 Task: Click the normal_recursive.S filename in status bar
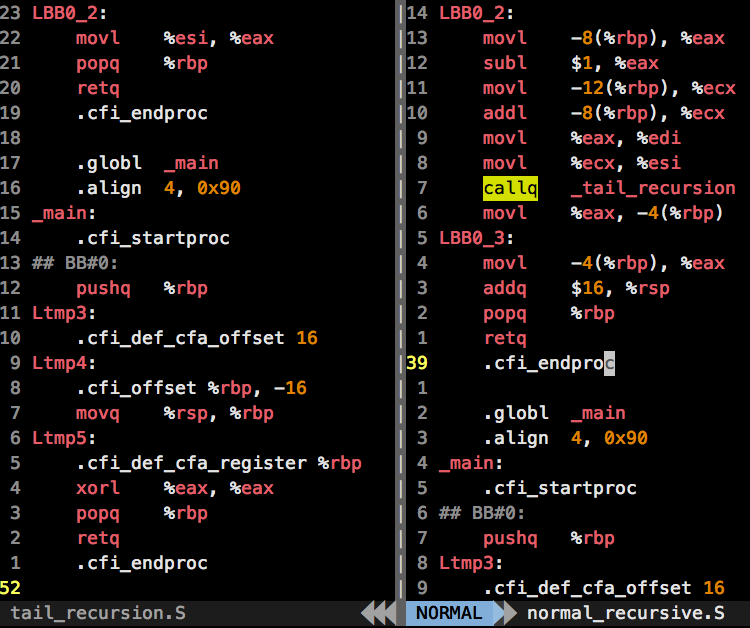(x=626, y=613)
